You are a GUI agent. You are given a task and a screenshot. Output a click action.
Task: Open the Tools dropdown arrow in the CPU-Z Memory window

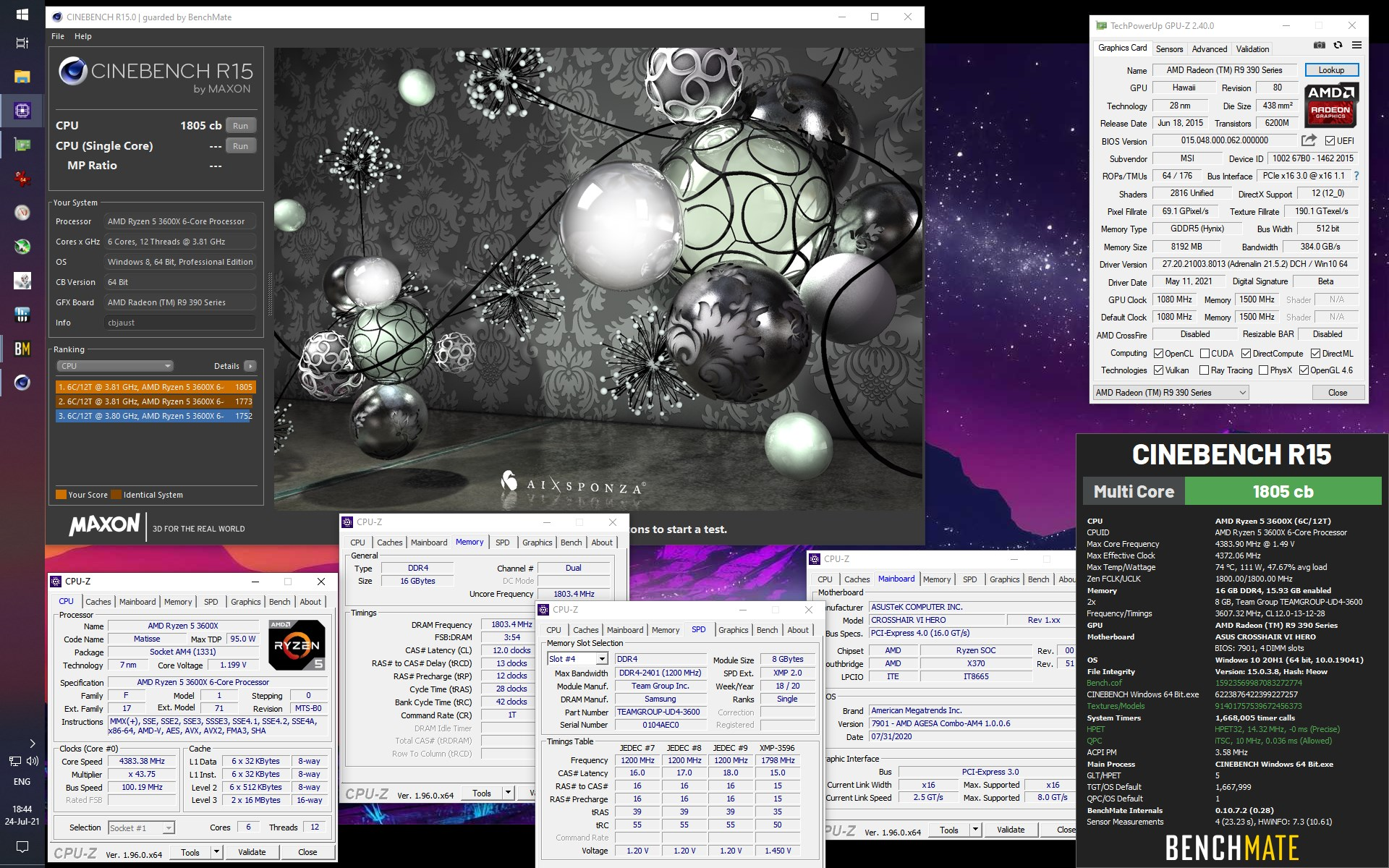[x=509, y=793]
